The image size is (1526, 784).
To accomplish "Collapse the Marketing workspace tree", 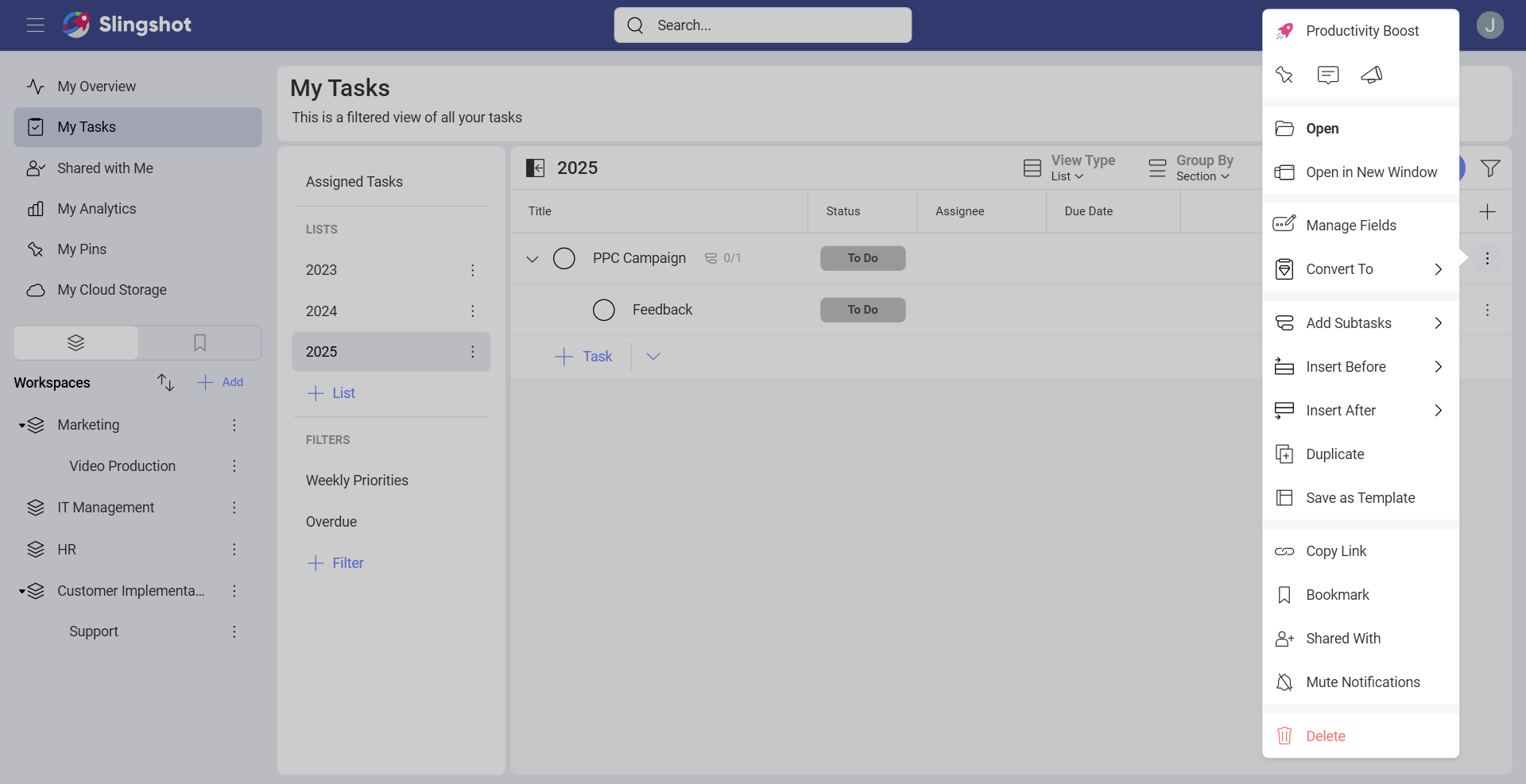I will (x=21, y=426).
